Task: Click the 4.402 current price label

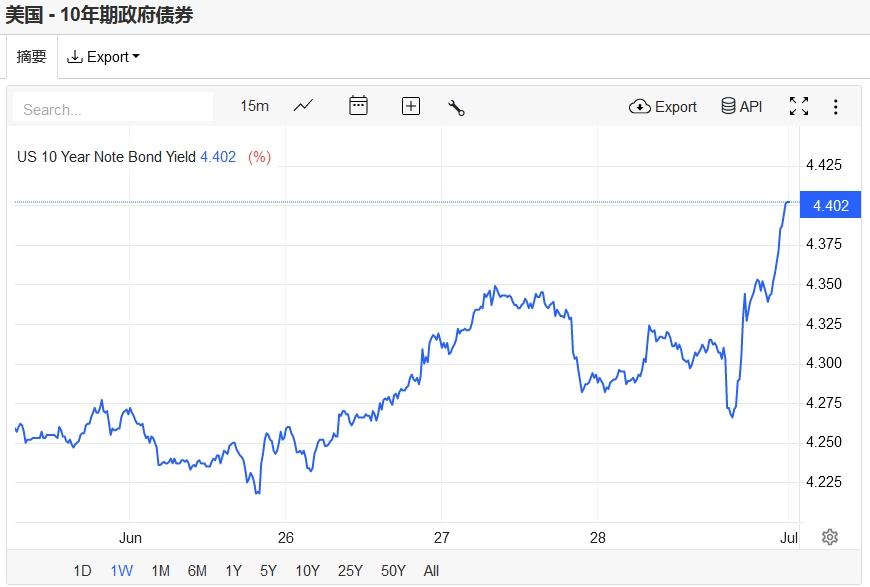Action: coord(830,206)
